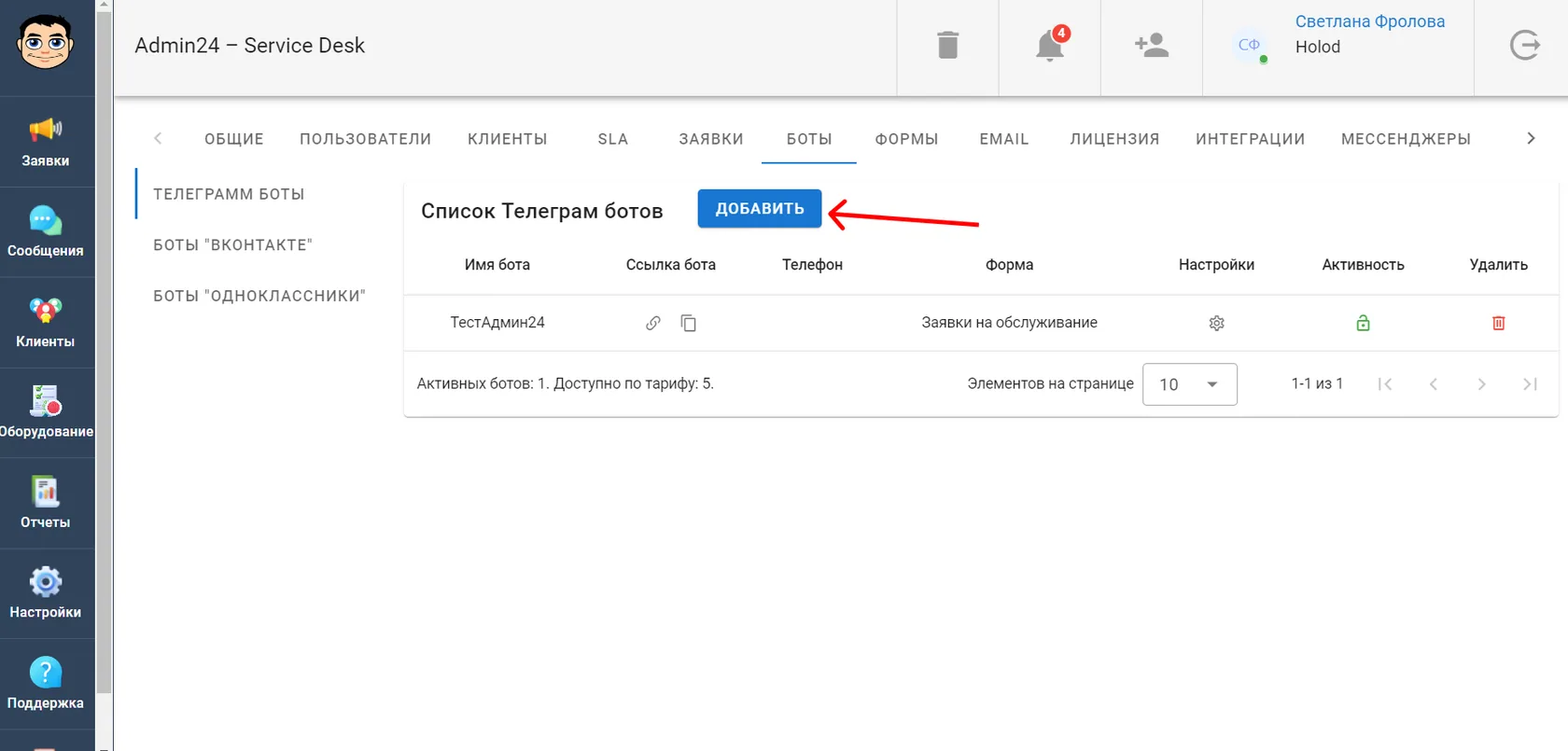Open Заявки in left sidebar

coord(46,142)
